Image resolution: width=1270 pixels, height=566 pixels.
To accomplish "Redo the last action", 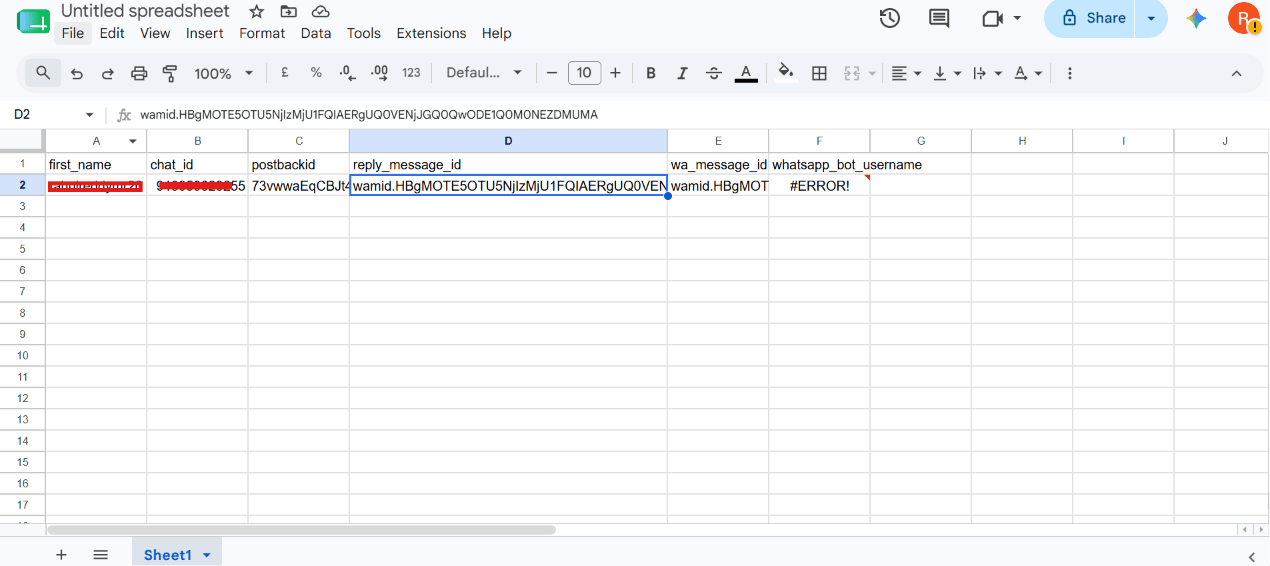I will (x=108, y=73).
